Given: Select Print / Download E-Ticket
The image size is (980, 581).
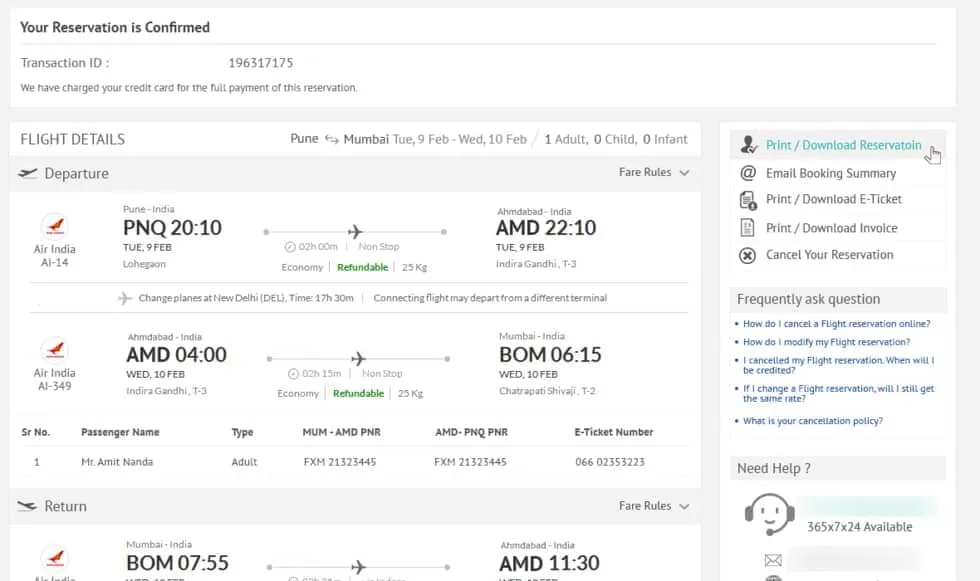Looking at the screenshot, I should [x=834, y=199].
